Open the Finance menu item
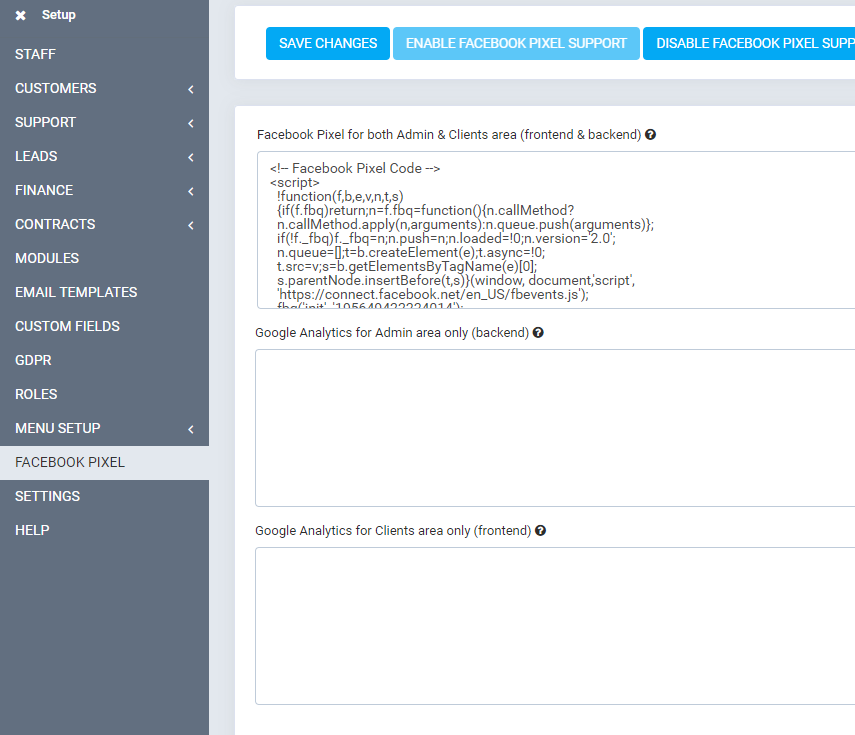 click(104, 190)
